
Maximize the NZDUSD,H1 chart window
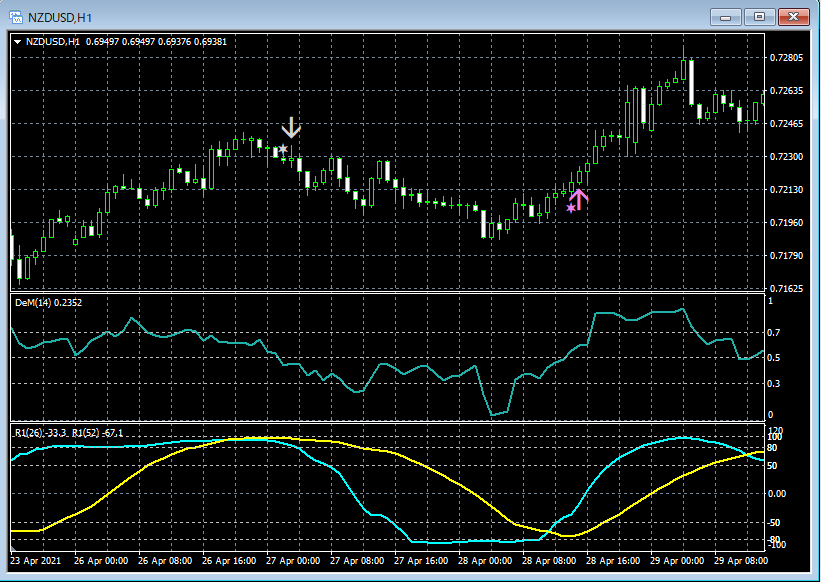point(759,16)
